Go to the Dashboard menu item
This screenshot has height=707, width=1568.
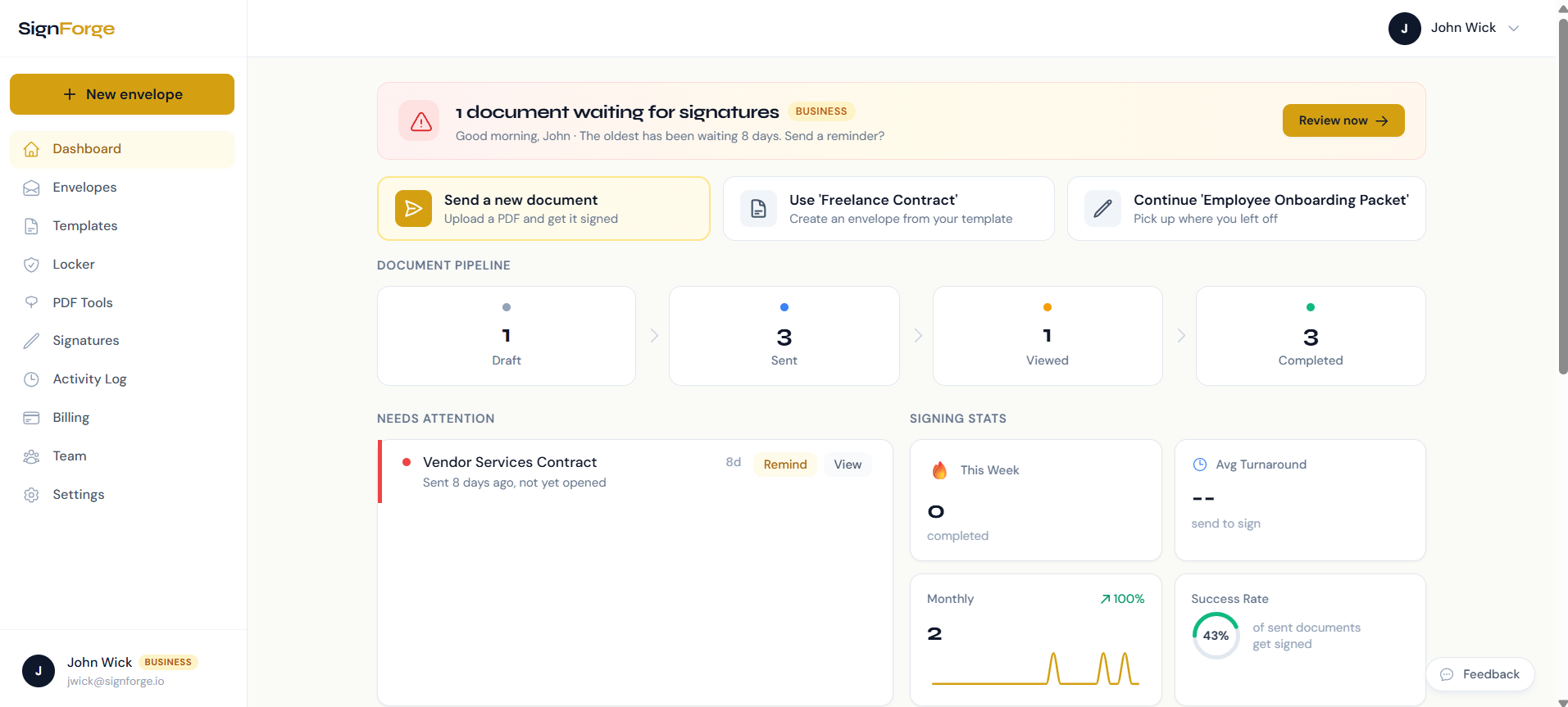click(87, 149)
